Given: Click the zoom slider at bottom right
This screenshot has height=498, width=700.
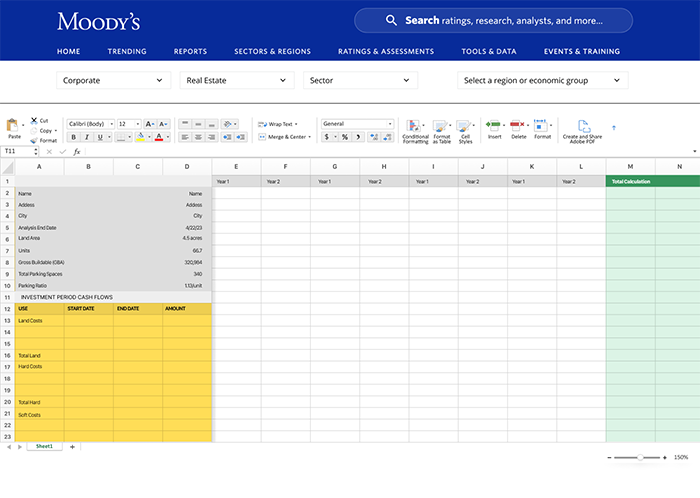Looking at the screenshot, I should (640, 457).
